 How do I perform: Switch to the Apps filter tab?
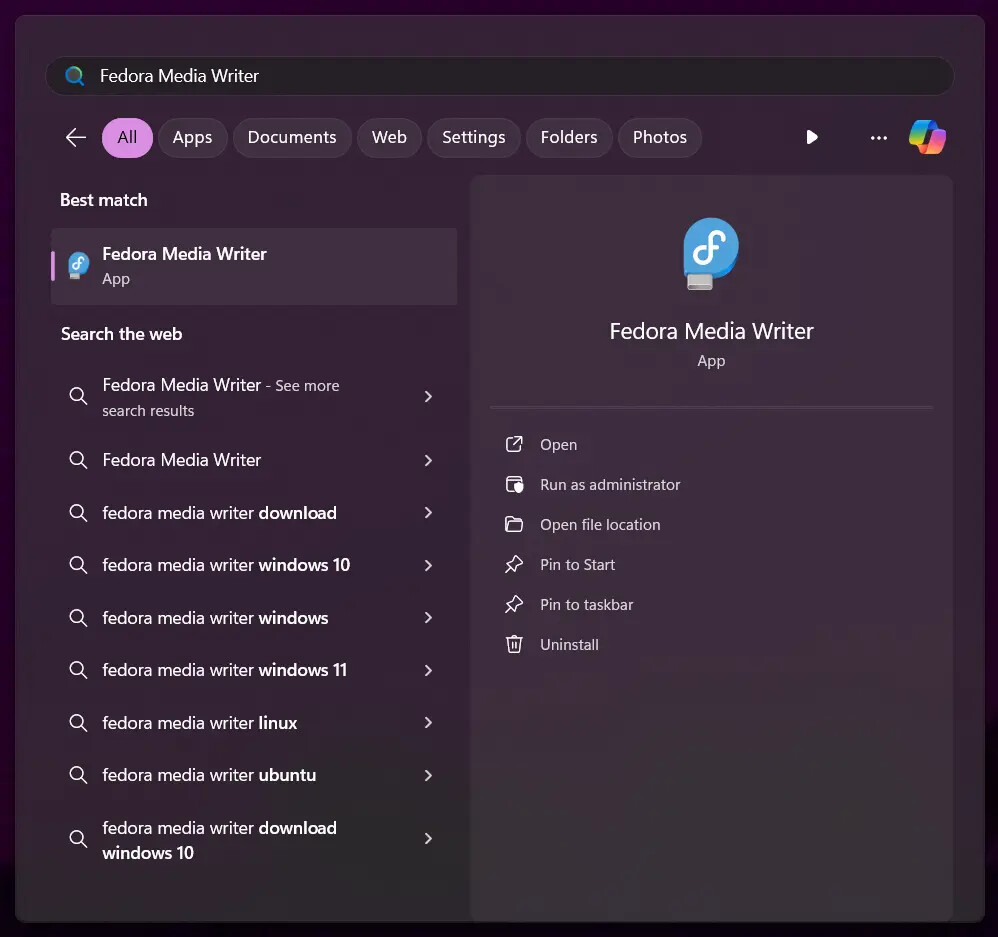pyautogui.click(x=192, y=137)
